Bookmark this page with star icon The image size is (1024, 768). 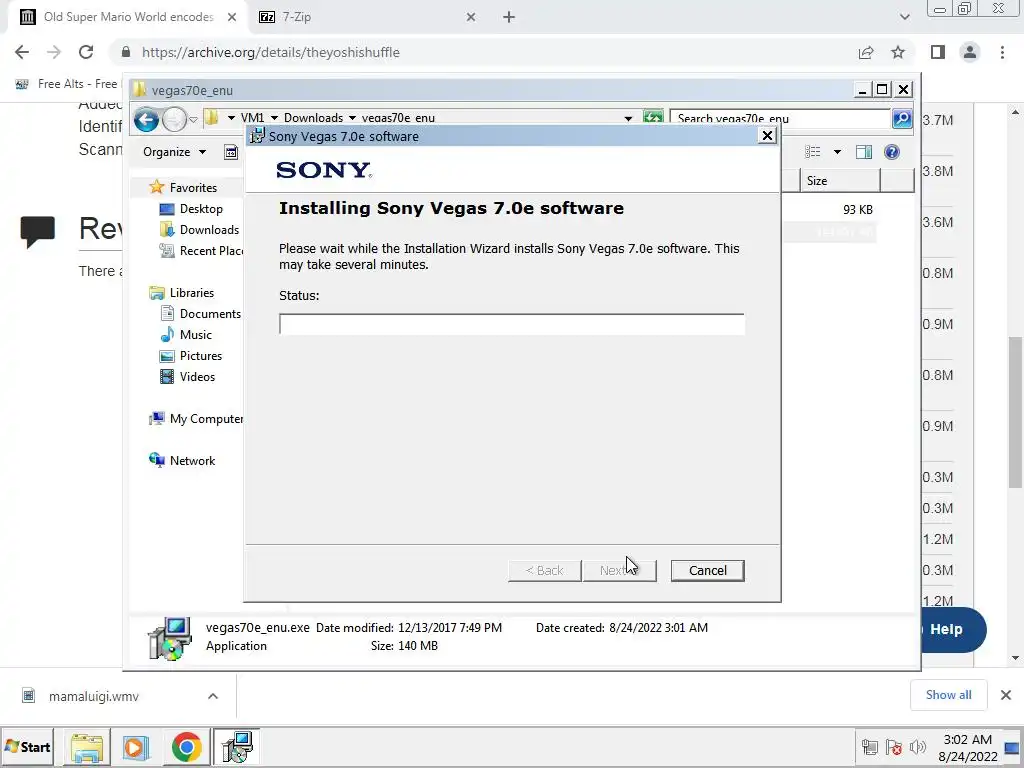[898, 52]
